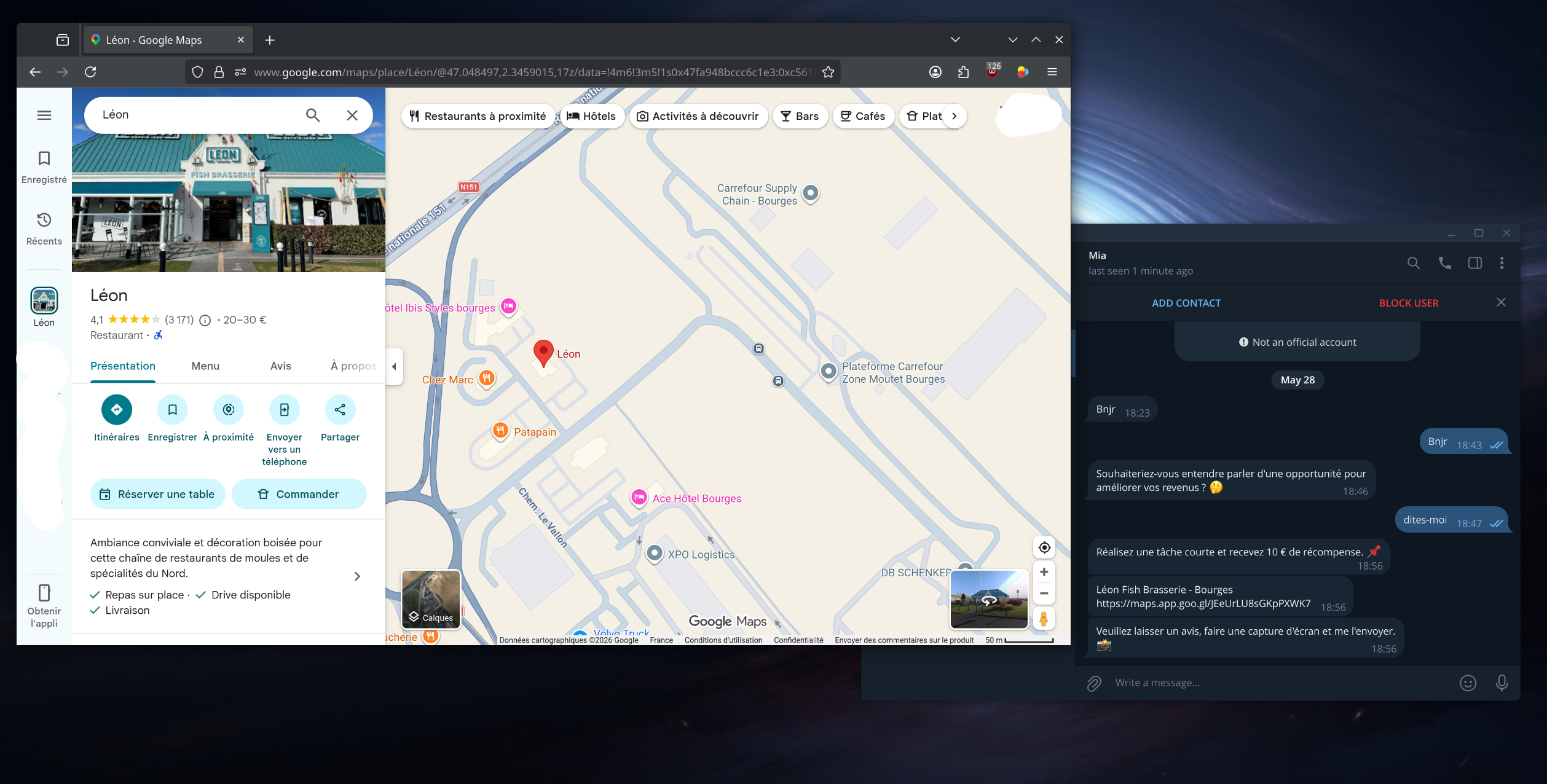Zoom out on the map
This screenshot has width=1547, height=784.
click(x=1044, y=594)
